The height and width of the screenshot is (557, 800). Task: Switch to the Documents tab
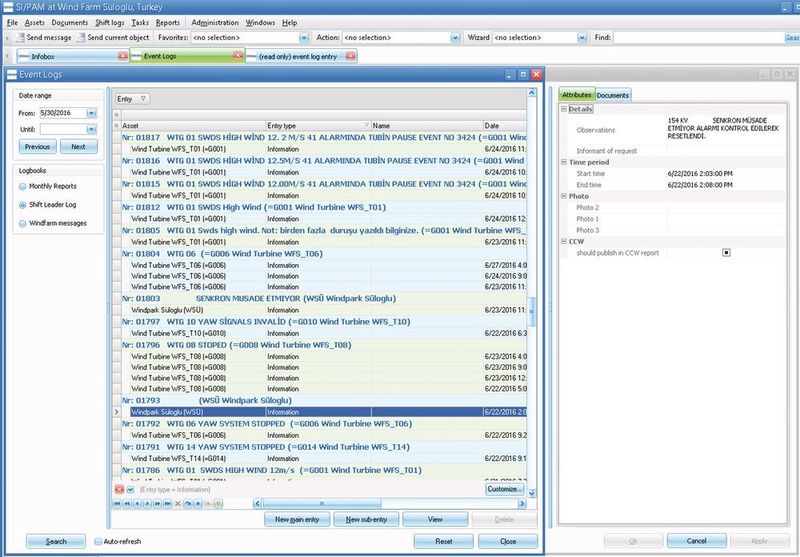612,95
